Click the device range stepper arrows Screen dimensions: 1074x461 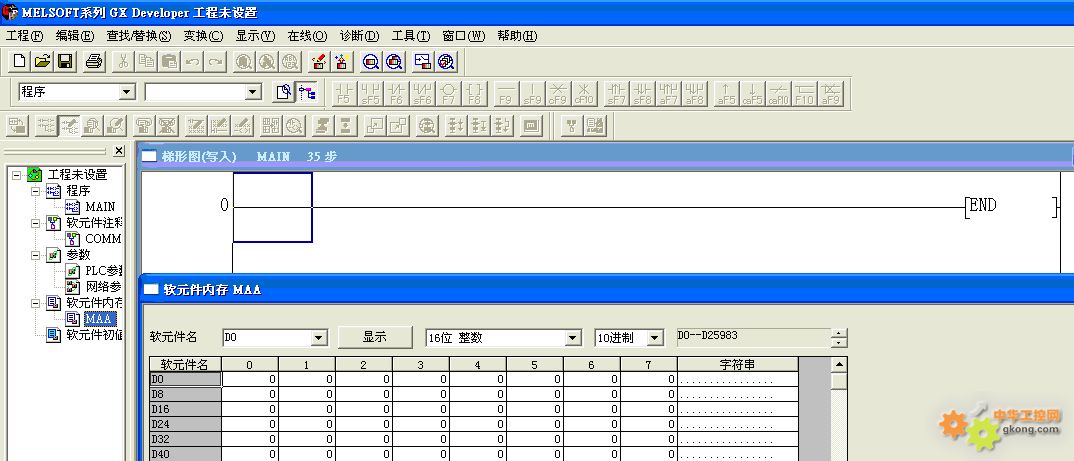click(x=838, y=338)
